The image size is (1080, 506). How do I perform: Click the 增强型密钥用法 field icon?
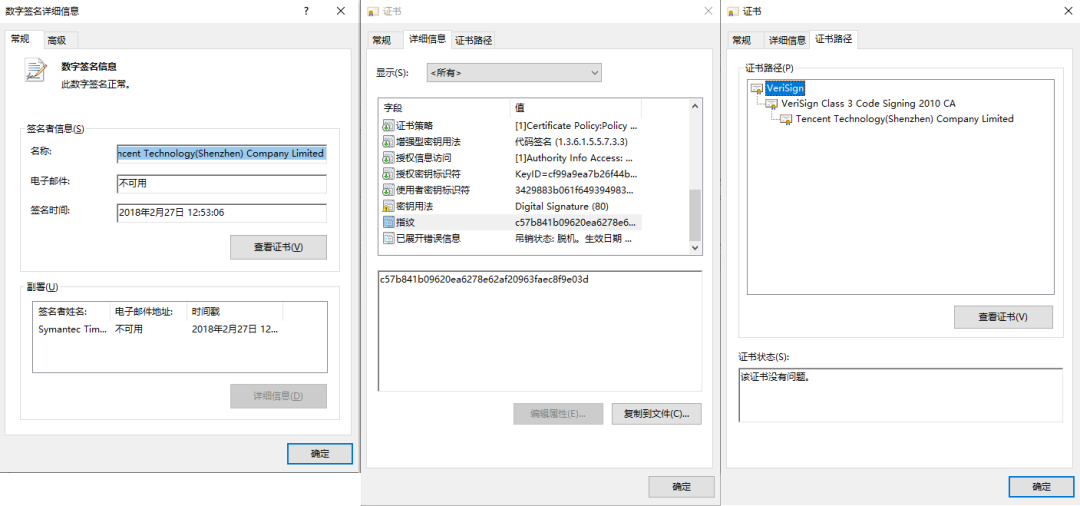tap(388, 142)
